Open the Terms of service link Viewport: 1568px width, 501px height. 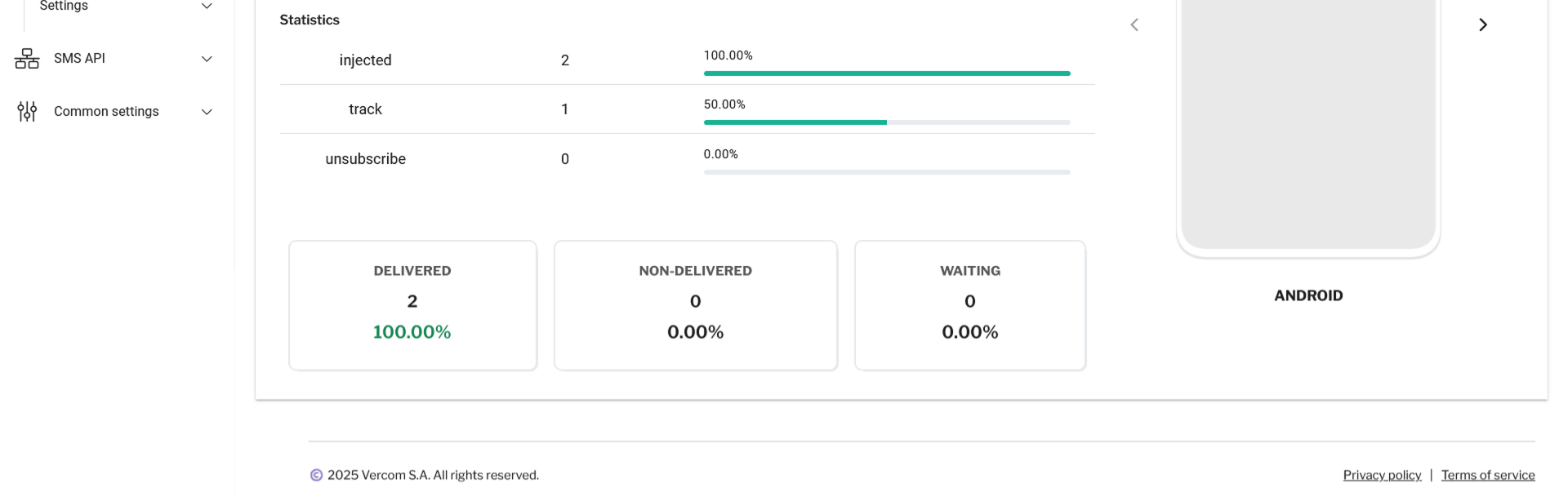pos(1487,475)
